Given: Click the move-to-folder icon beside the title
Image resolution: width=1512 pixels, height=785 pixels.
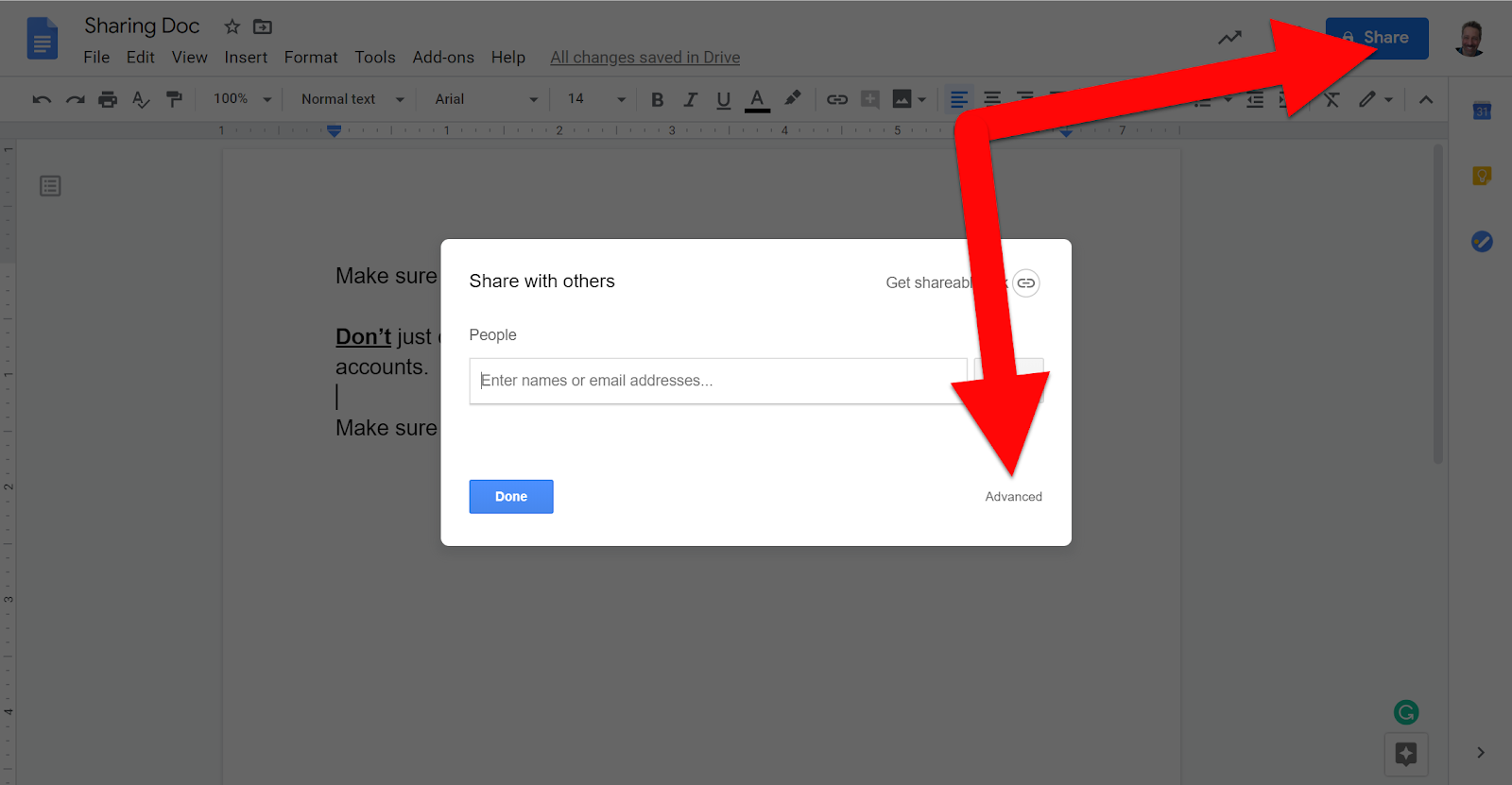Looking at the screenshot, I should pyautogui.click(x=263, y=26).
